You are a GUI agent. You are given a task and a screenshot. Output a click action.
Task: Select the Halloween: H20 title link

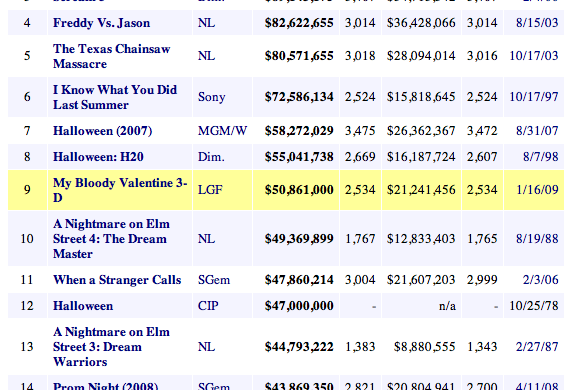pos(98,157)
